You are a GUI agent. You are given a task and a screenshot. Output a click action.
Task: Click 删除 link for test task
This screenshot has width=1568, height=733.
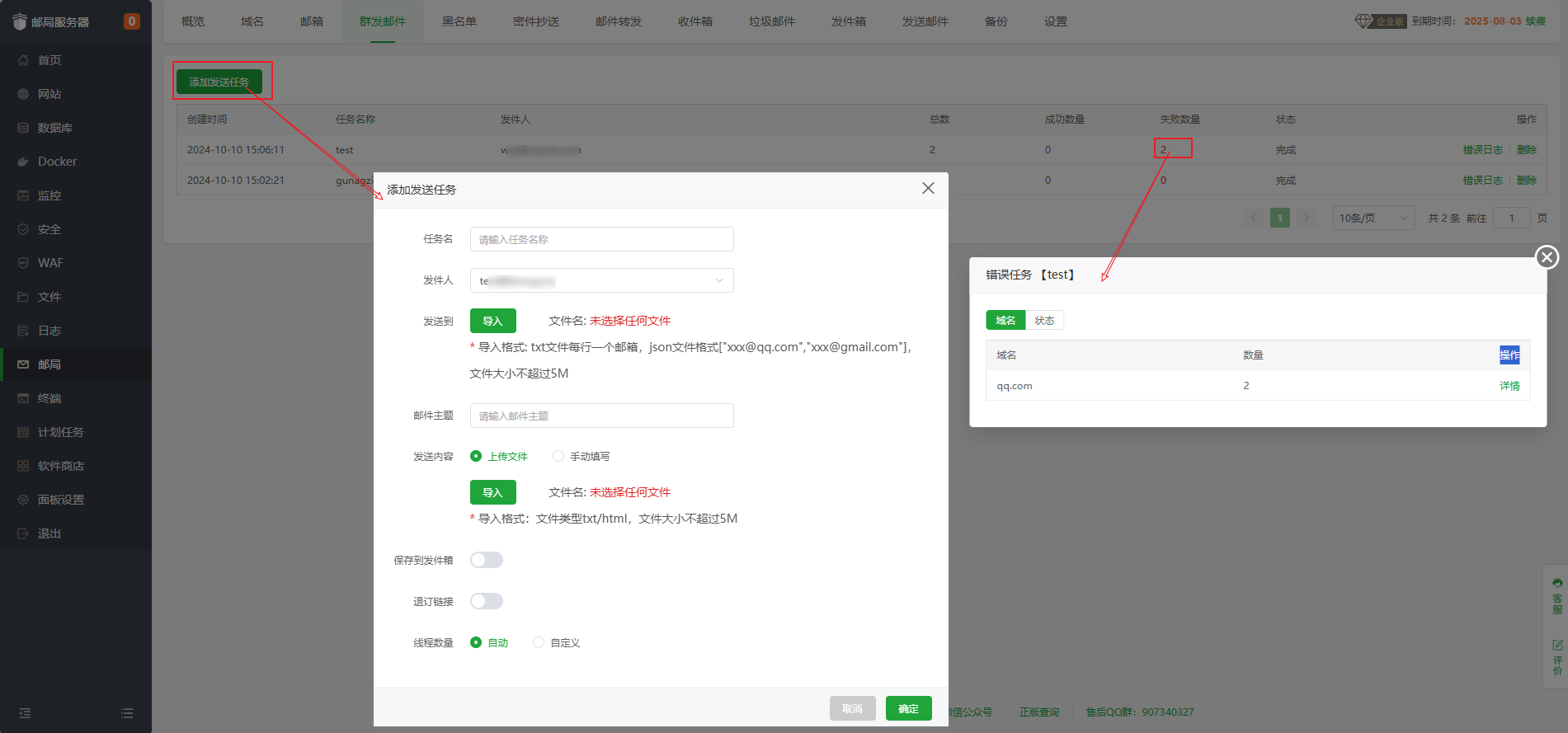[x=1527, y=149]
